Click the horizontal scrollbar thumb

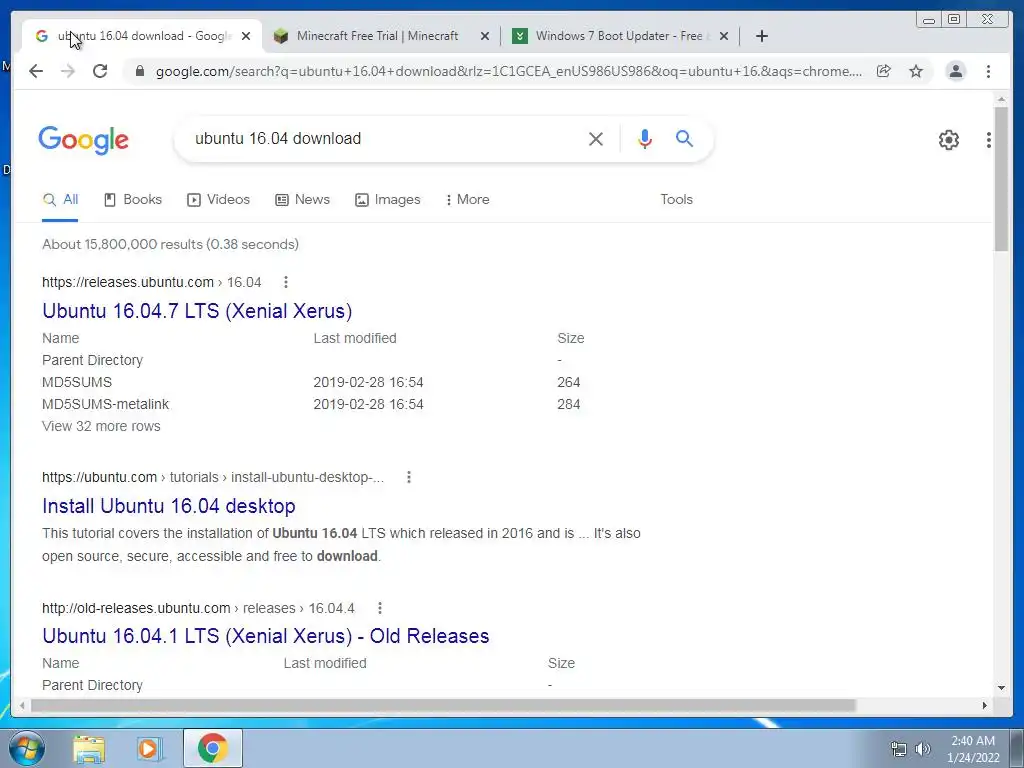(x=443, y=705)
